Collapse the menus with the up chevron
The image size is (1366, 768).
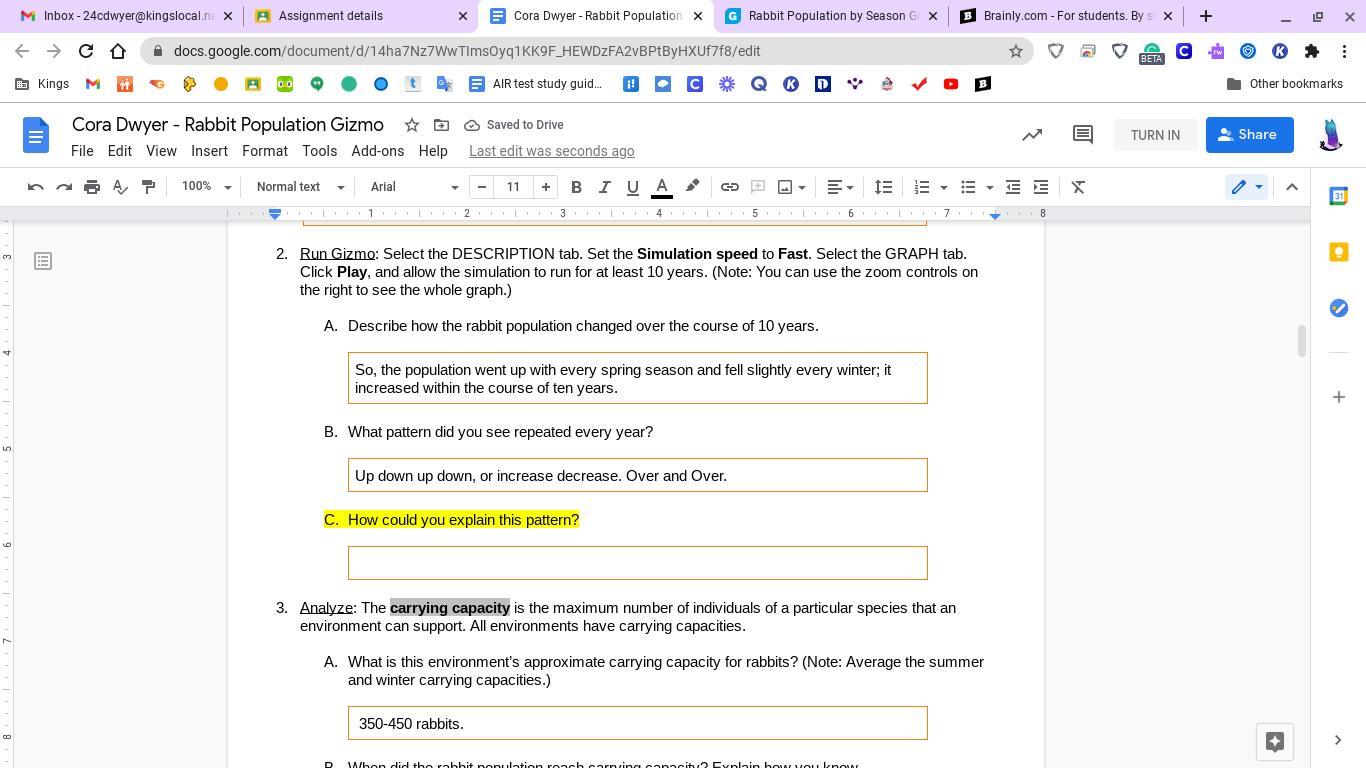coord(1292,187)
